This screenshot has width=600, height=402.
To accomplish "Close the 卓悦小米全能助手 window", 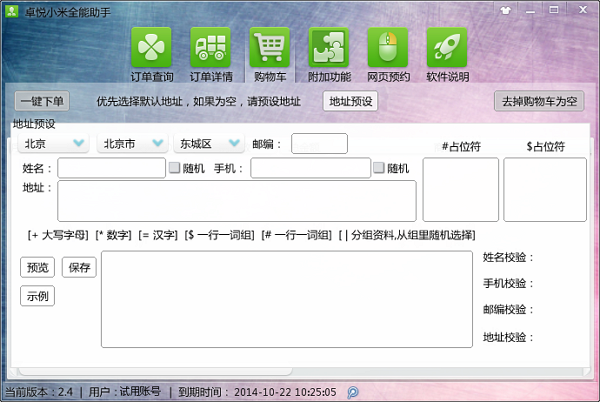I will [x=583, y=10].
